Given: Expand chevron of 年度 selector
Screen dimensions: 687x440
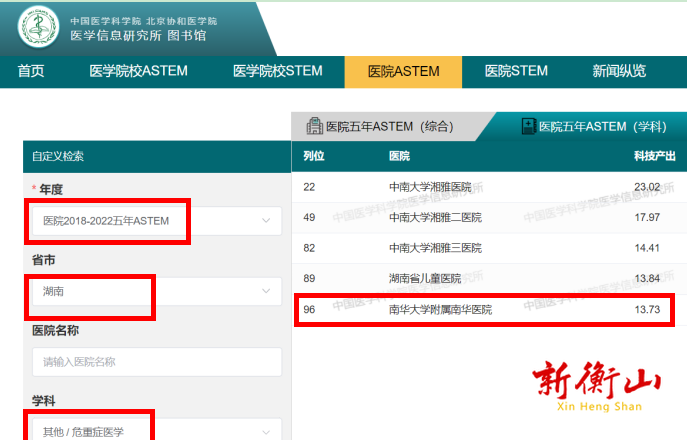Looking at the screenshot, I should [266, 220].
